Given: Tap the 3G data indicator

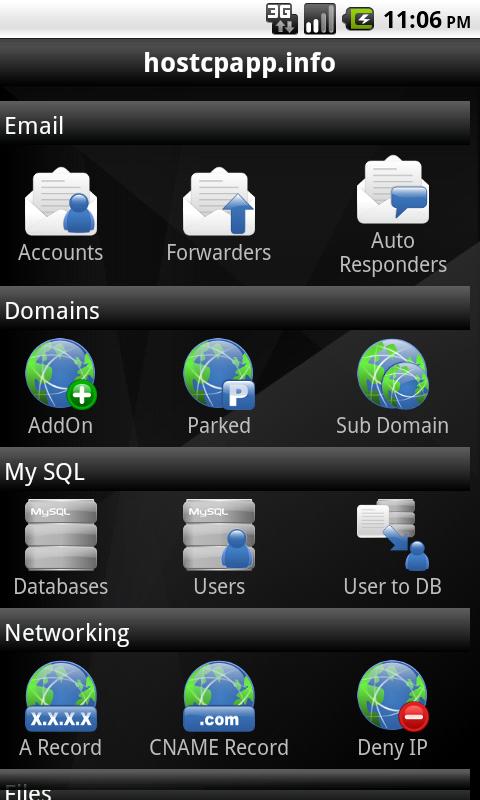Looking at the screenshot, I should point(282,19).
